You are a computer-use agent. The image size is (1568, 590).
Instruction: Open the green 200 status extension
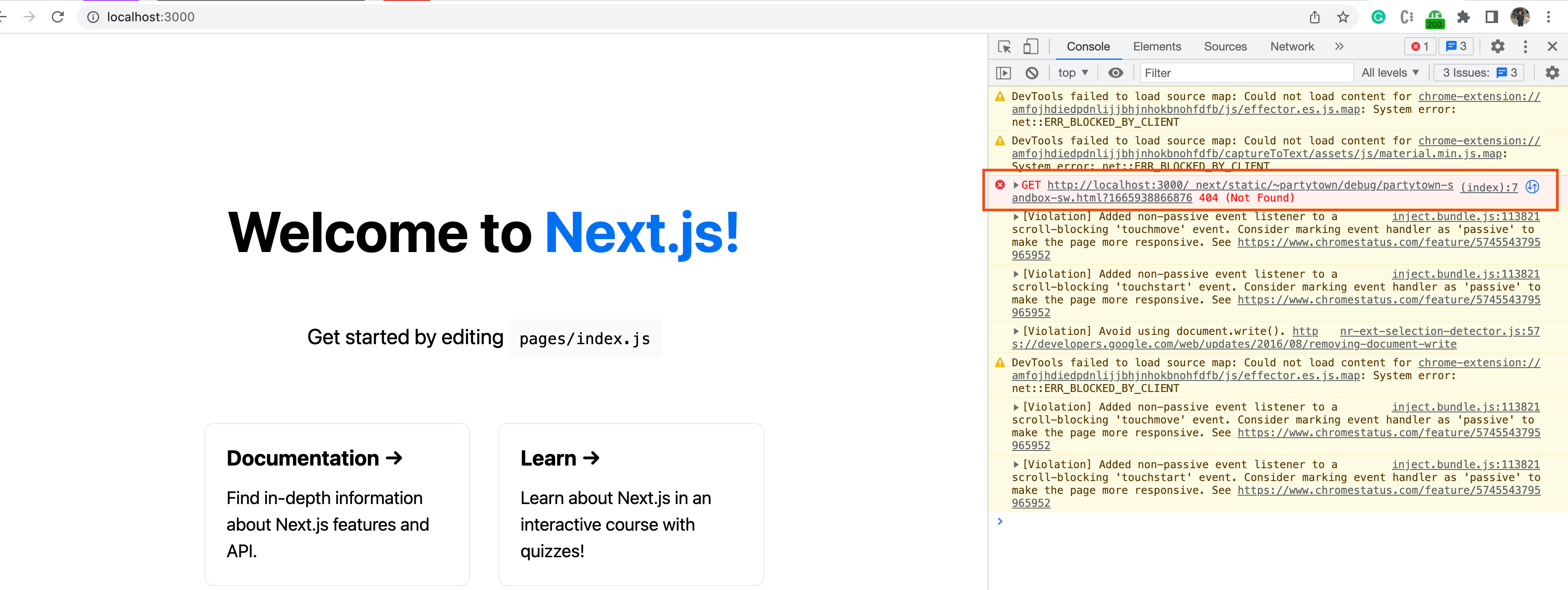1435,18
